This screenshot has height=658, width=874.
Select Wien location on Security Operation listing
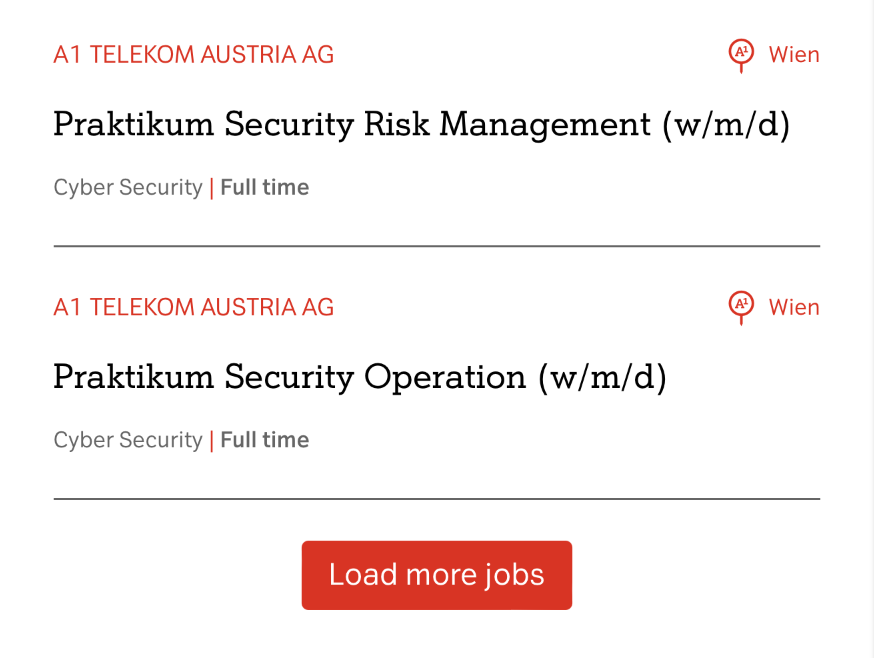coord(794,307)
